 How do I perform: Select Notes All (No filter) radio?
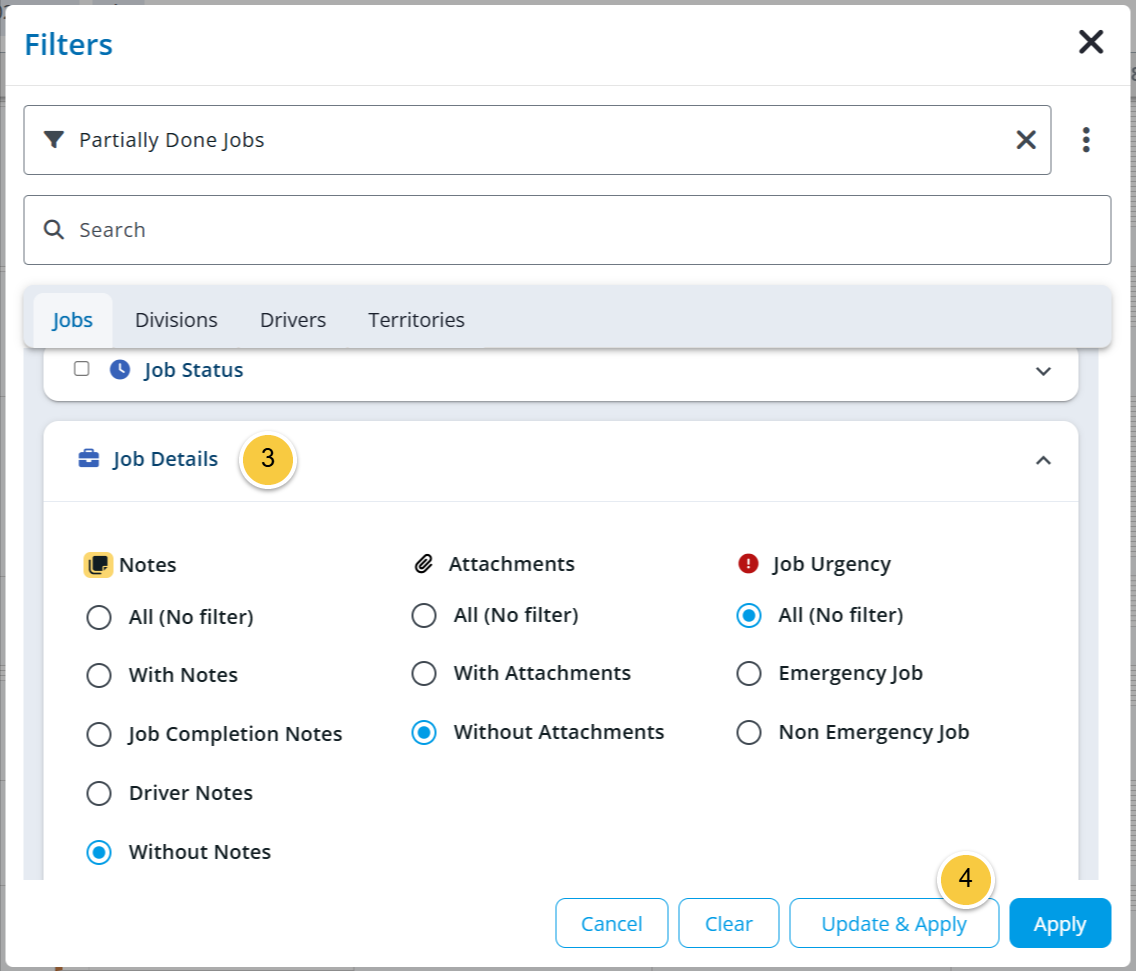(x=99, y=617)
